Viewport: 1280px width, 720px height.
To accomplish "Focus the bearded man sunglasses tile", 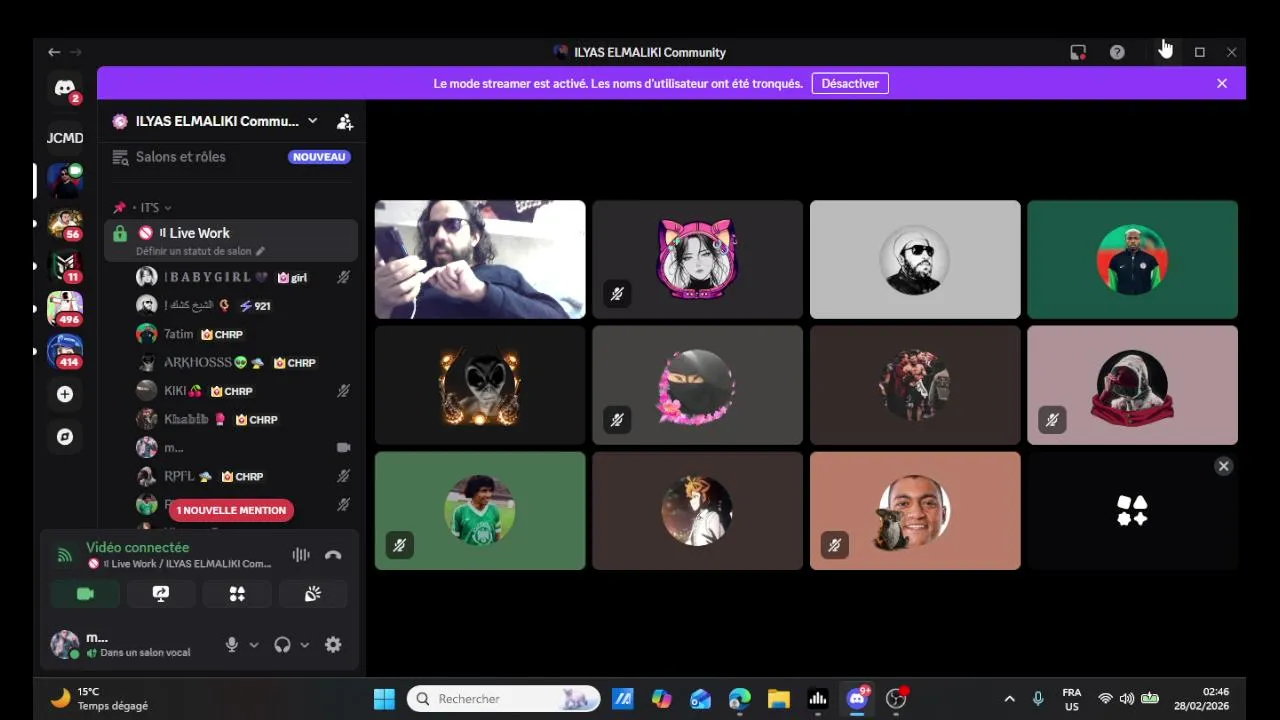I will click(915, 260).
